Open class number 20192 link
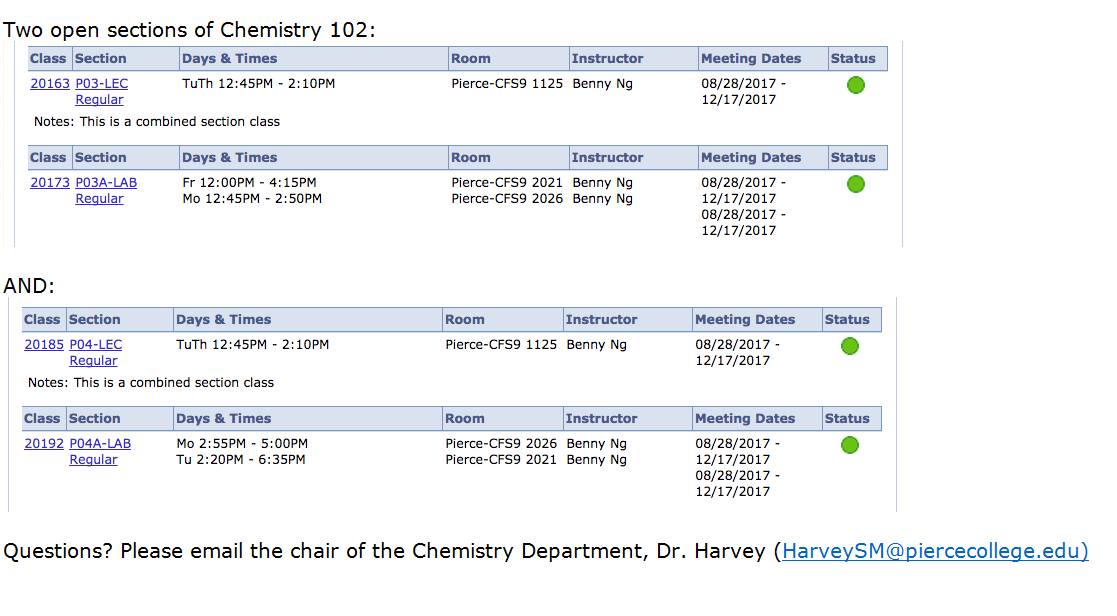 44,444
